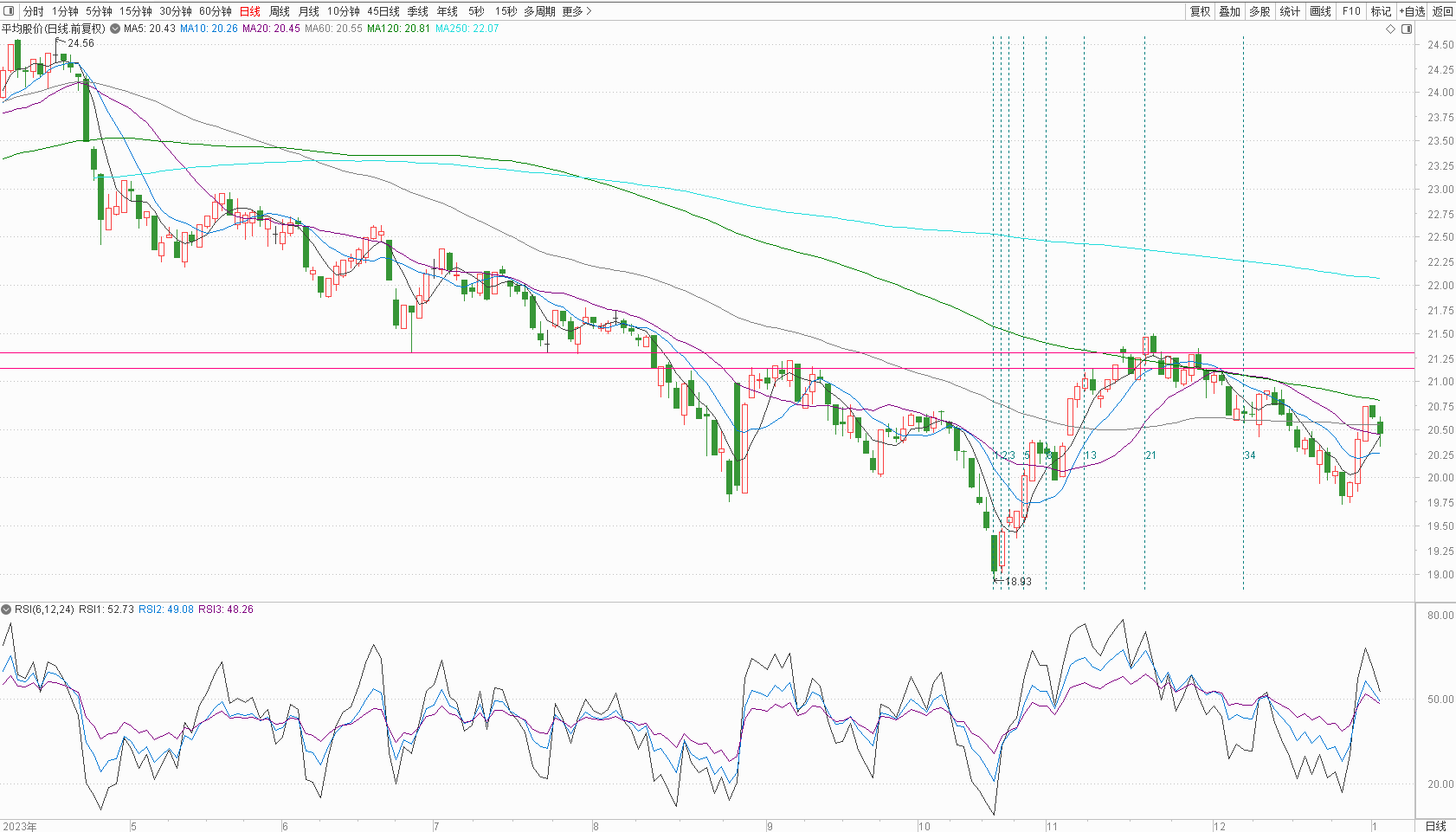Click the RSI2: 49.08 value

(x=166, y=609)
